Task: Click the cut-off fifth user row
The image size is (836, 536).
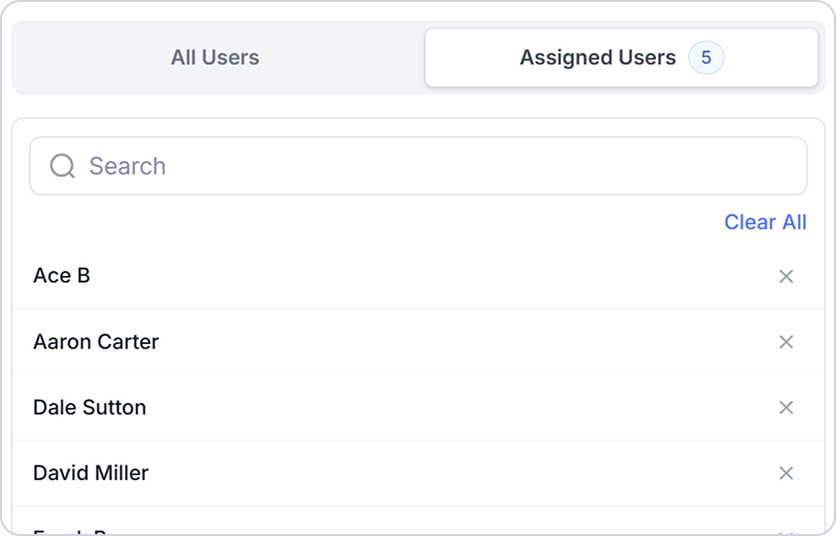Action: click(418, 522)
